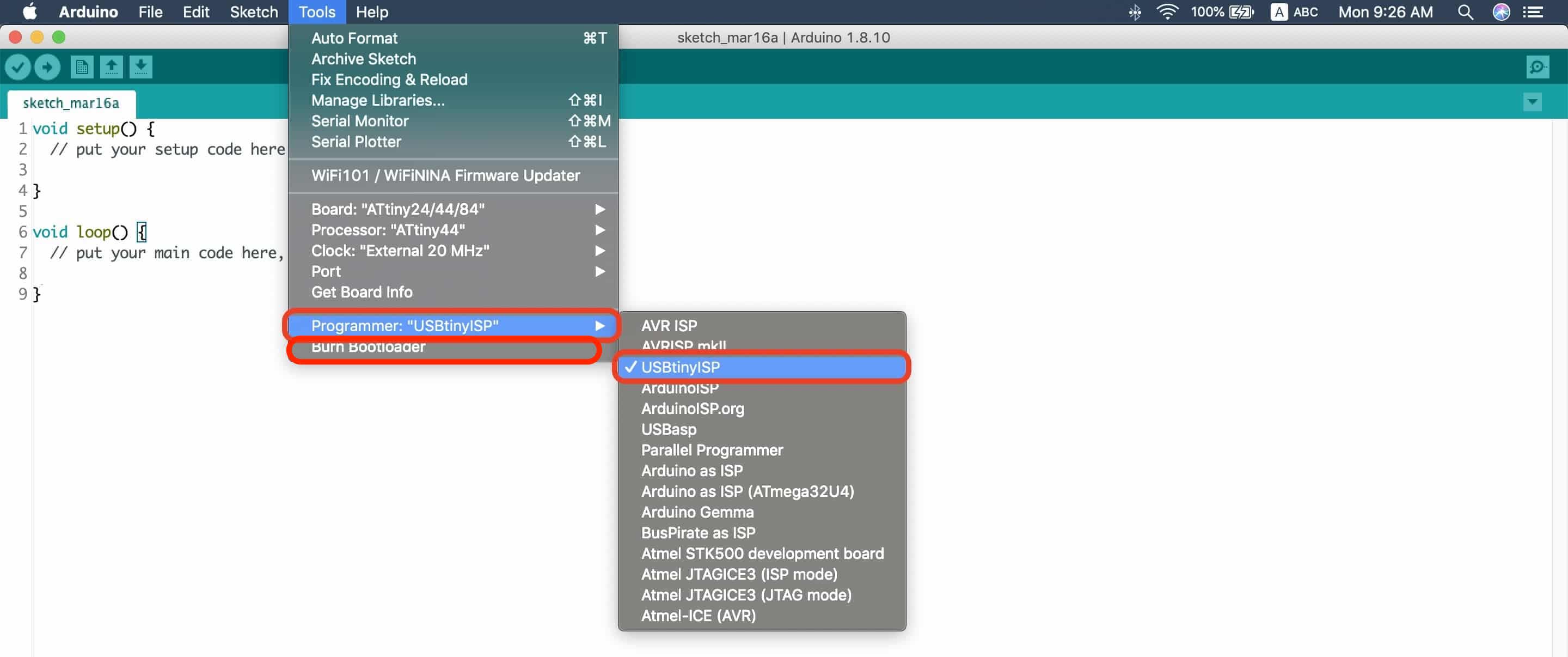Select ArduinoISP.org programmer
Viewport: 1568px width, 657px height.
[x=762, y=409]
